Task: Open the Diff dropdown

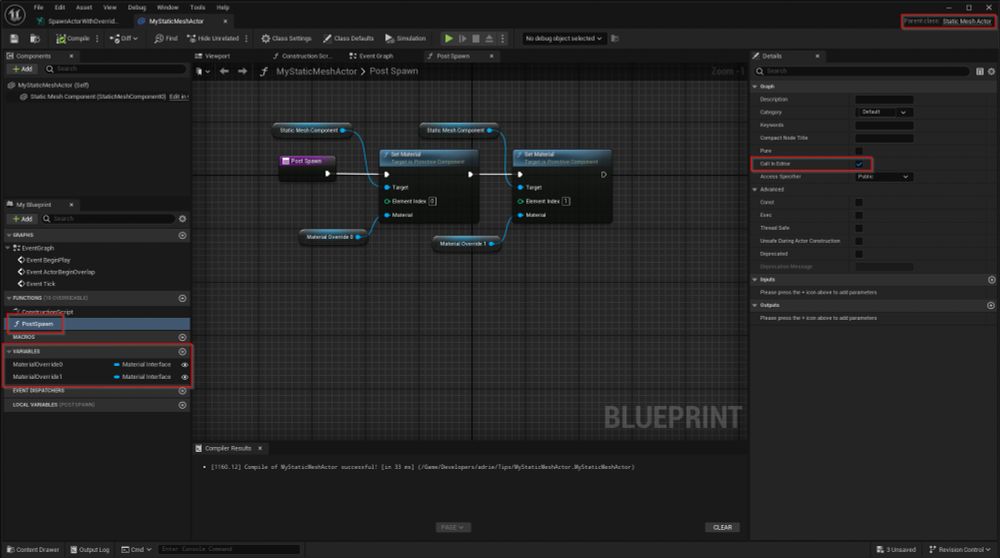Action: click(x=124, y=39)
